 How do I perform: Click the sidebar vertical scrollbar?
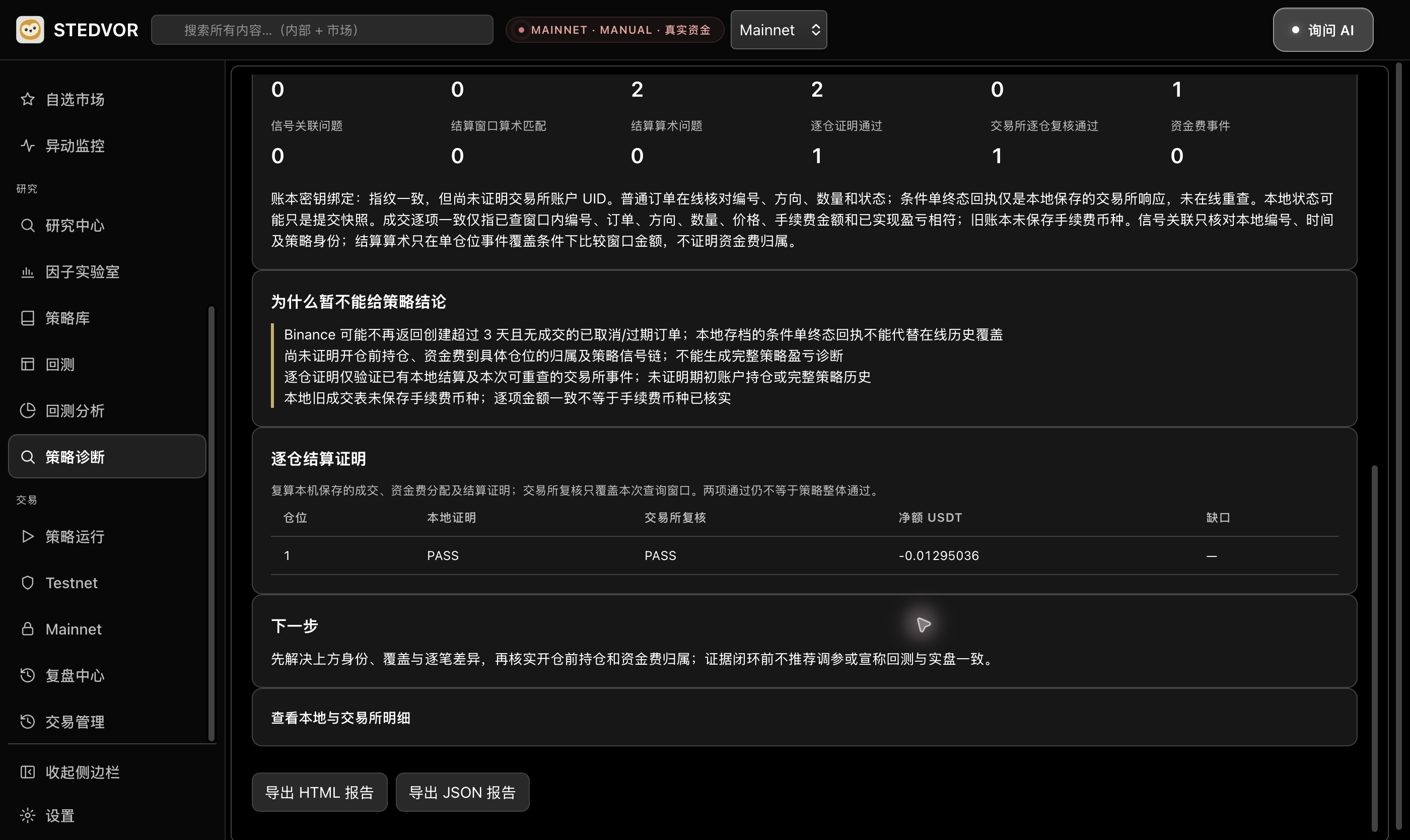pos(211,524)
